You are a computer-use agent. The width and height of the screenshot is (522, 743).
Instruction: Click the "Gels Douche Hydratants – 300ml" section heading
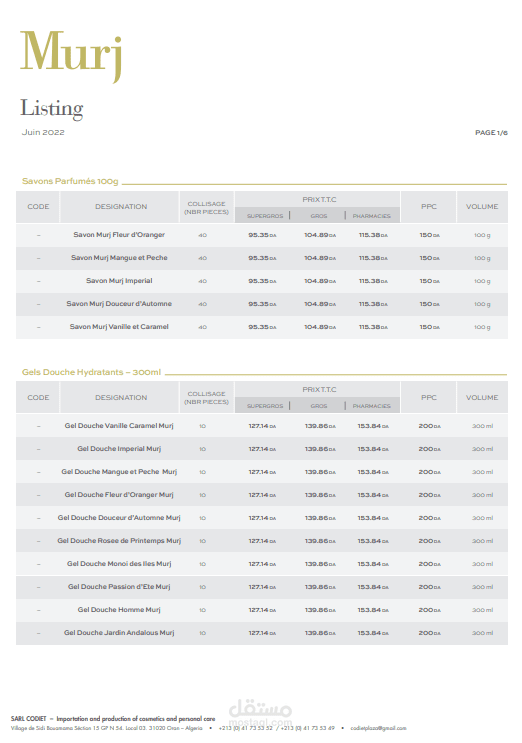pos(91,372)
